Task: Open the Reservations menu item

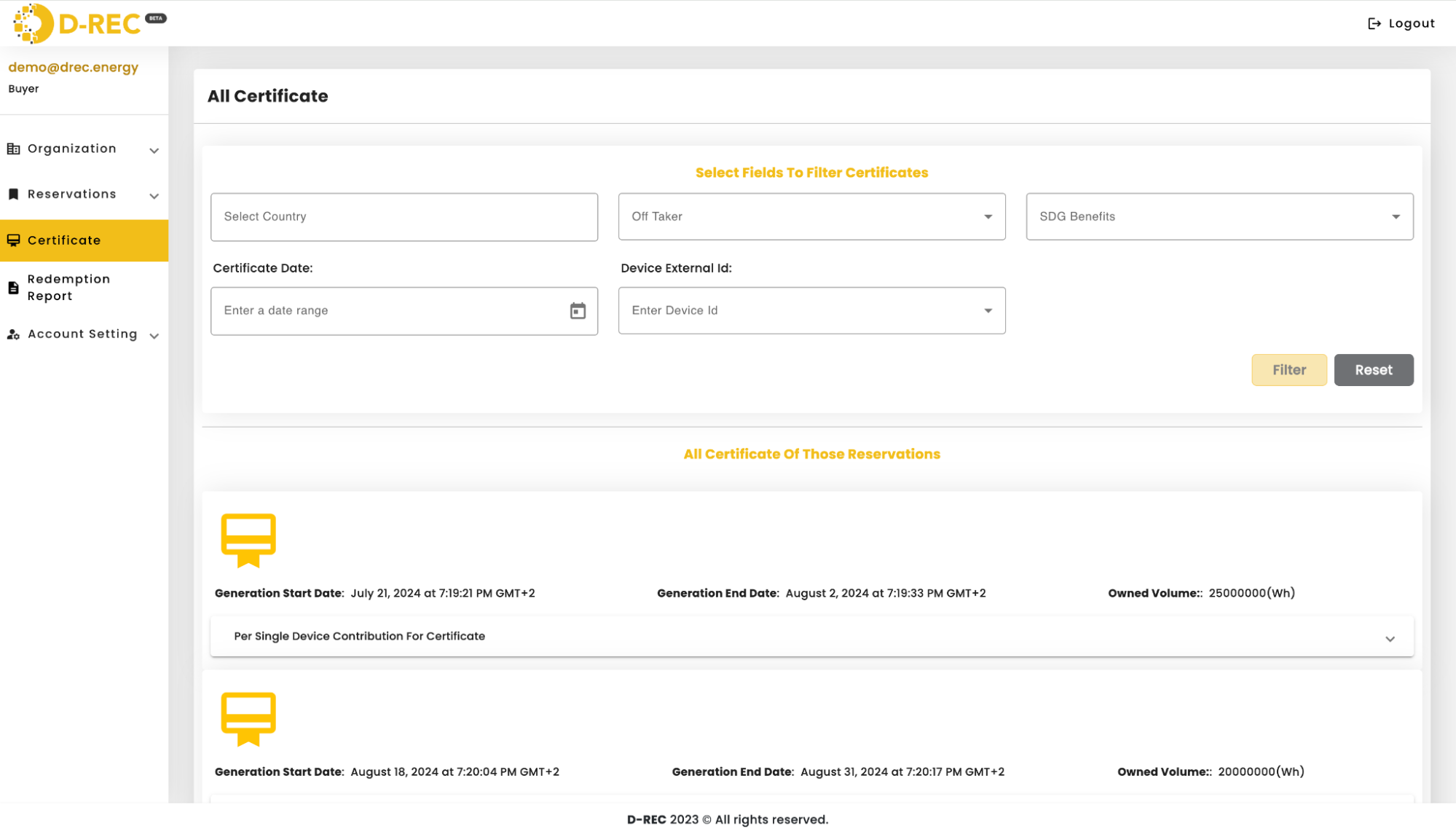Action: 84,194
